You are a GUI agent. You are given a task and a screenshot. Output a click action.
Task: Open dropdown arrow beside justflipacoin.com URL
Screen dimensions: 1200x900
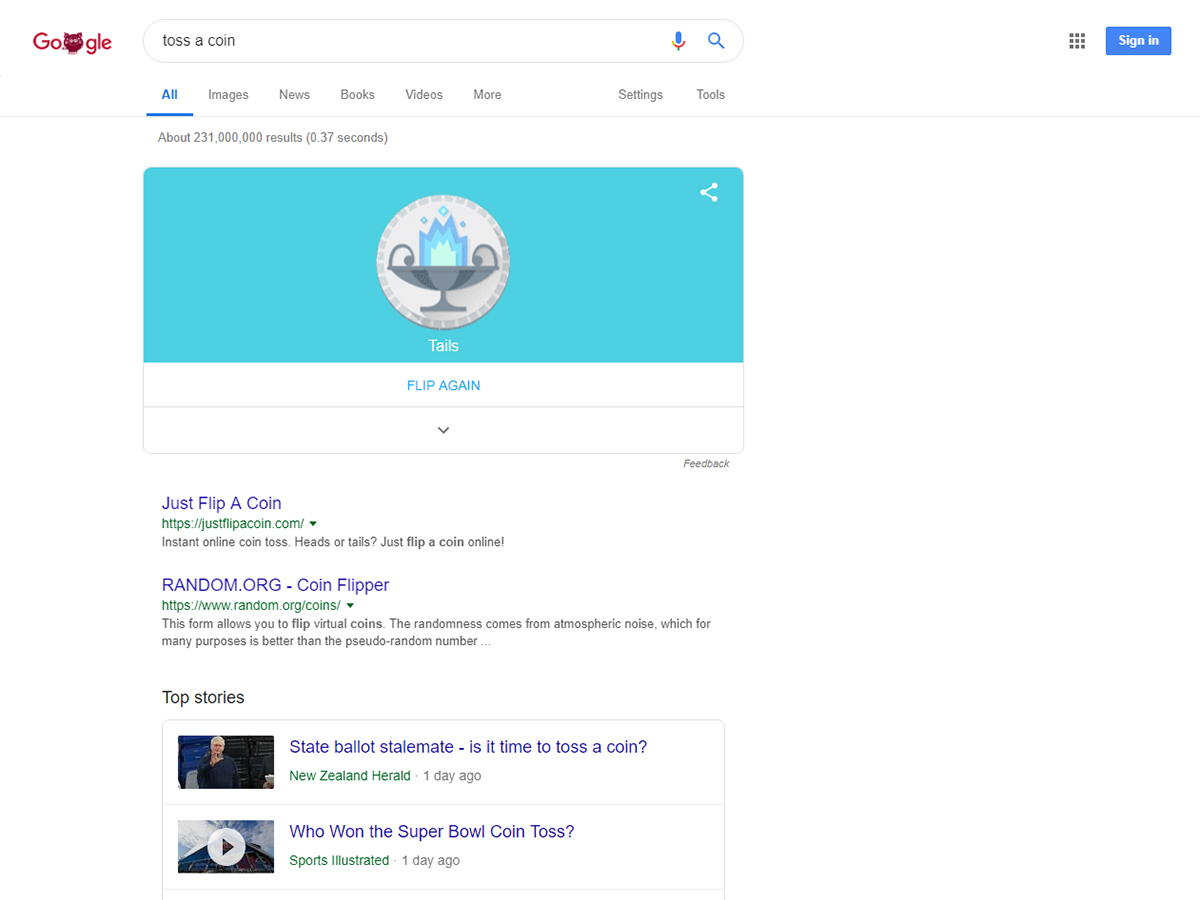tap(313, 524)
